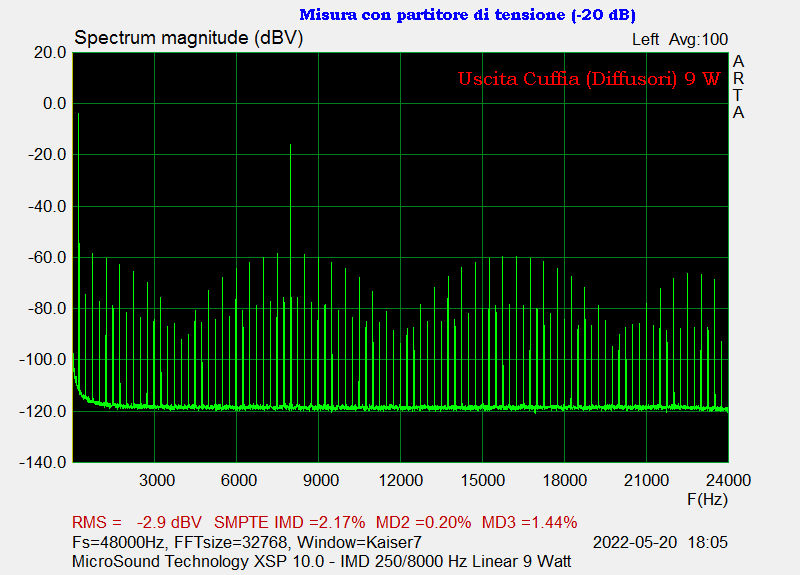Screen dimensions: 800x575
Task: Click the 18000 frequency axis label
Action: pyautogui.click(x=564, y=480)
